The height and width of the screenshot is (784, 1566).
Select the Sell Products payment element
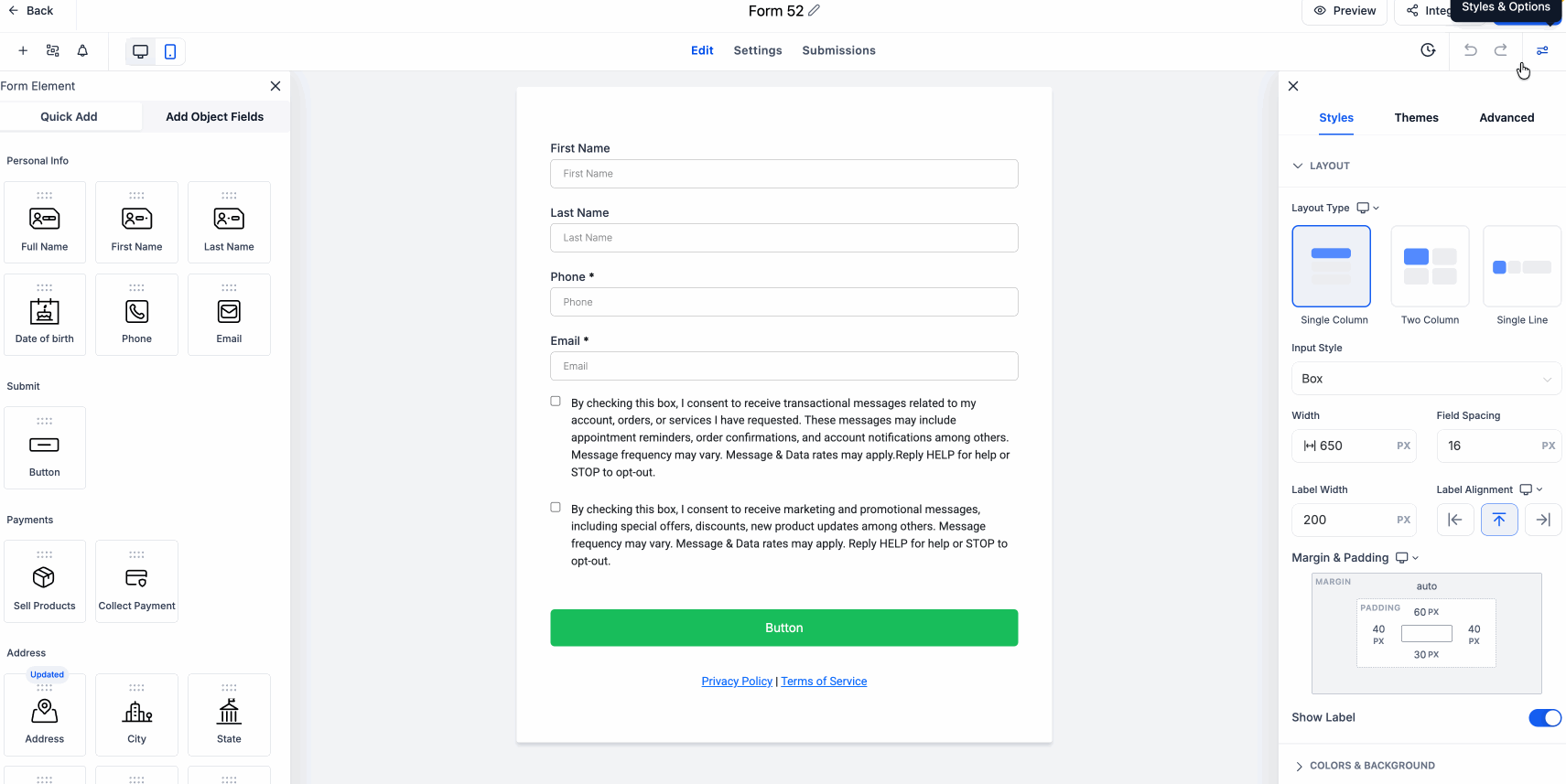point(45,582)
